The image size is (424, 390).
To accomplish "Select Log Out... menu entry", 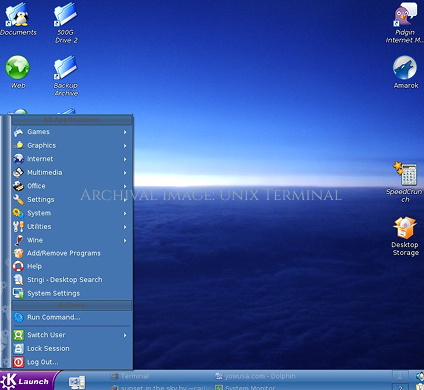I will point(72,362).
